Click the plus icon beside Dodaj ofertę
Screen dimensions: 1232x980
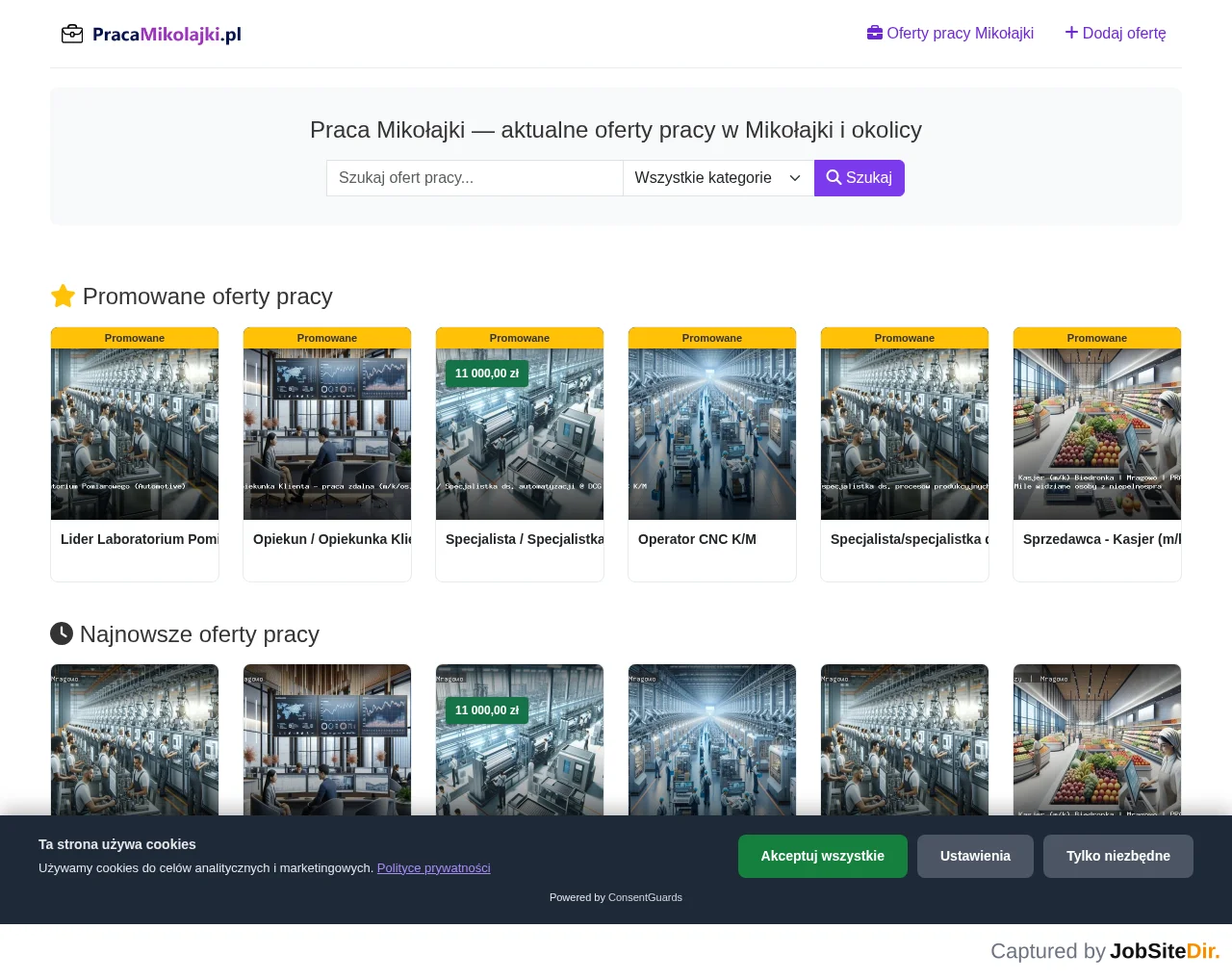pyautogui.click(x=1071, y=33)
